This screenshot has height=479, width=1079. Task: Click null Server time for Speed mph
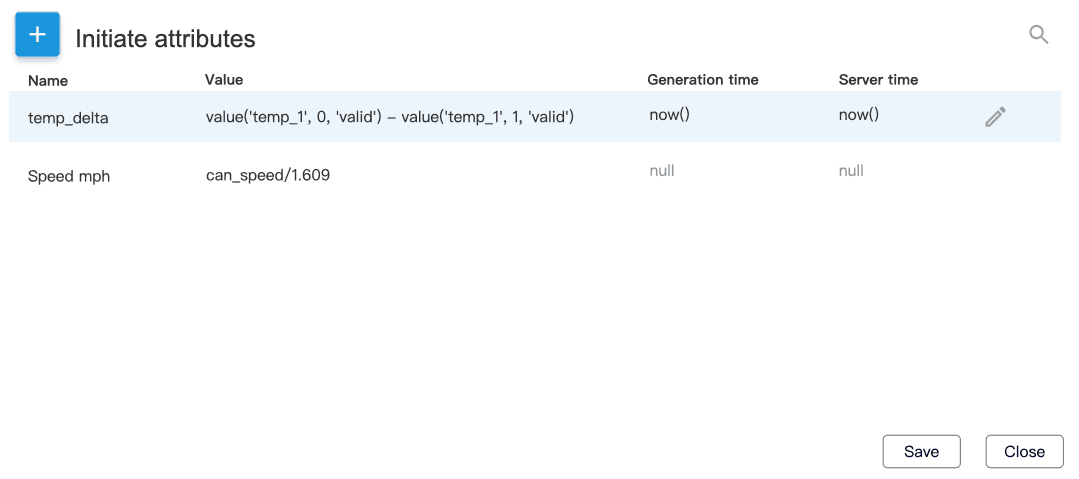(851, 171)
